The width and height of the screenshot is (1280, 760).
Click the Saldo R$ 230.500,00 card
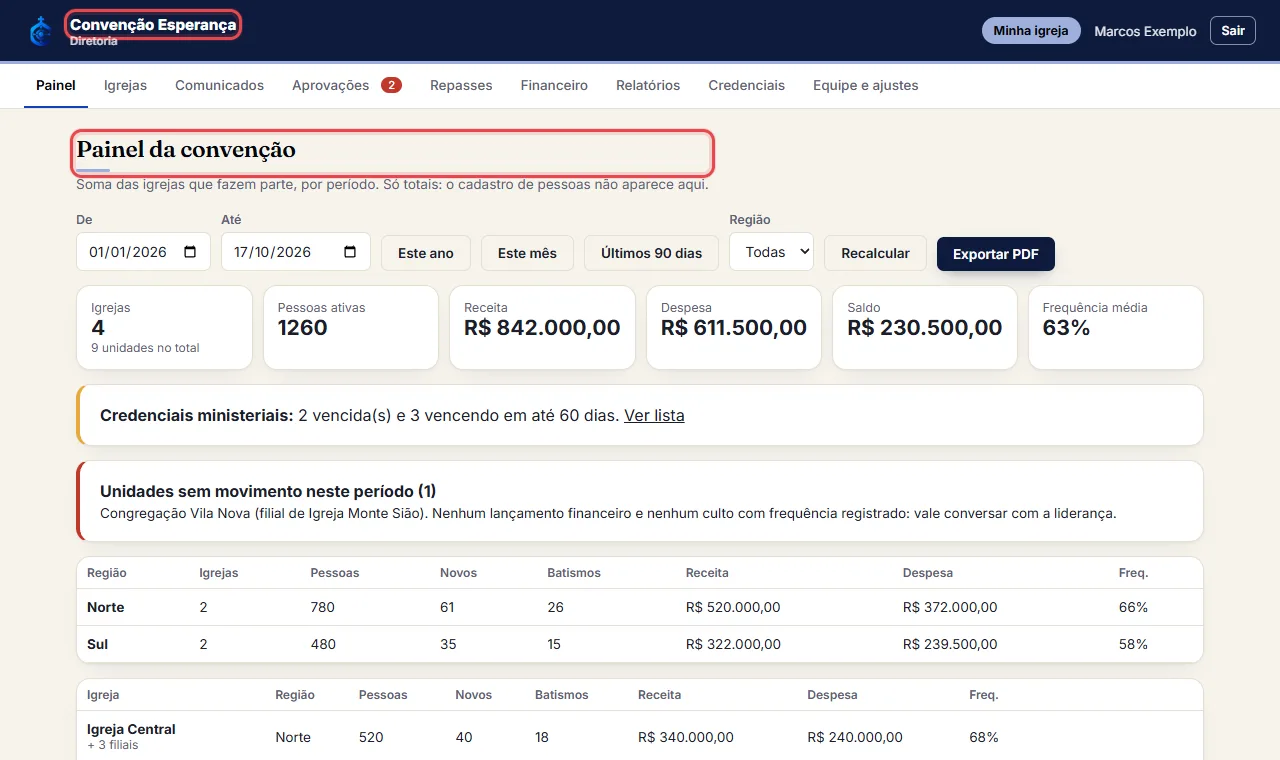[x=925, y=328]
